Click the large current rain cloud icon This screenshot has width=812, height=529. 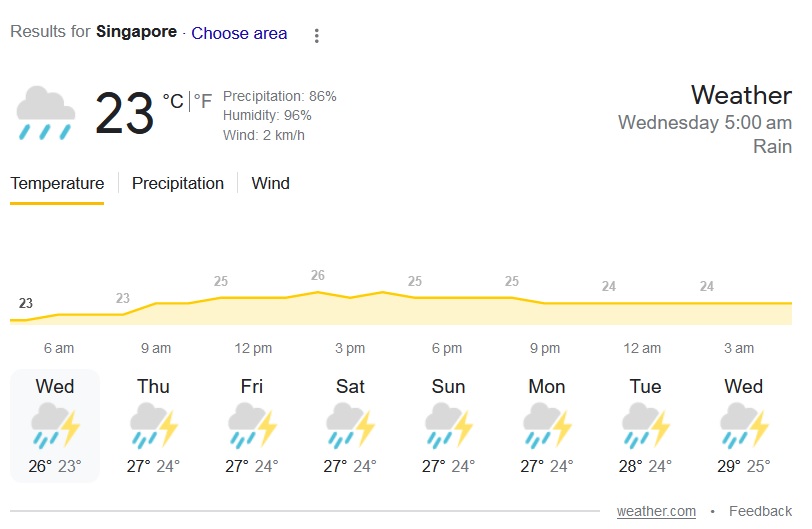tap(46, 113)
